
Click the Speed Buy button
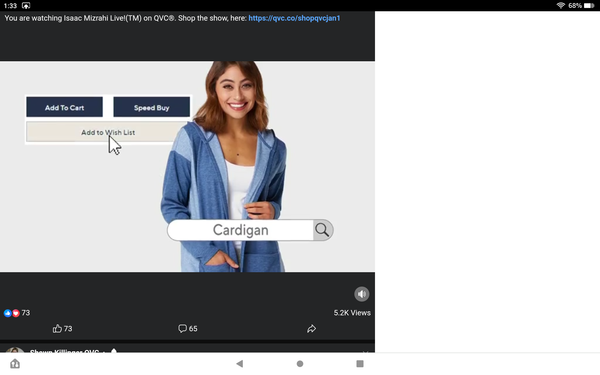pyautogui.click(x=152, y=107)
